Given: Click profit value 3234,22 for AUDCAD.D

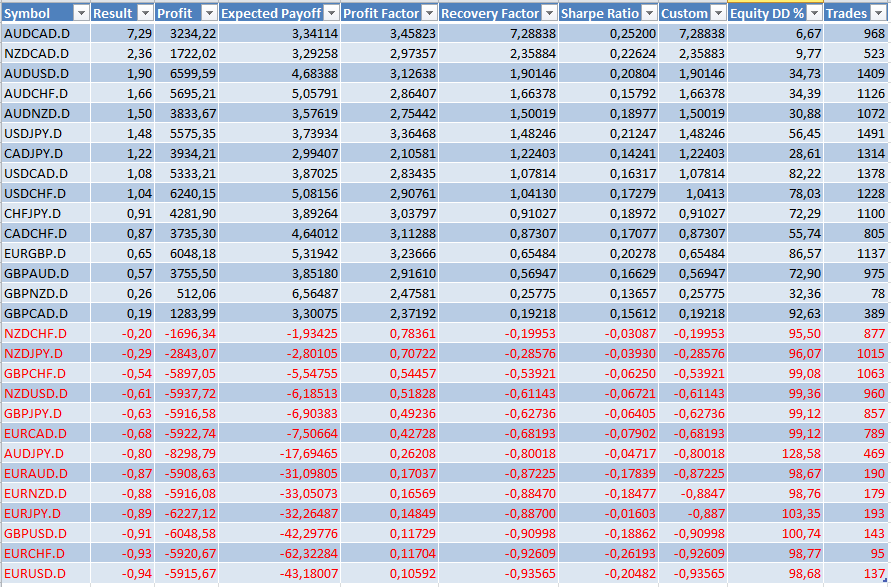Looking at the screenshot, I should (193, 34).
